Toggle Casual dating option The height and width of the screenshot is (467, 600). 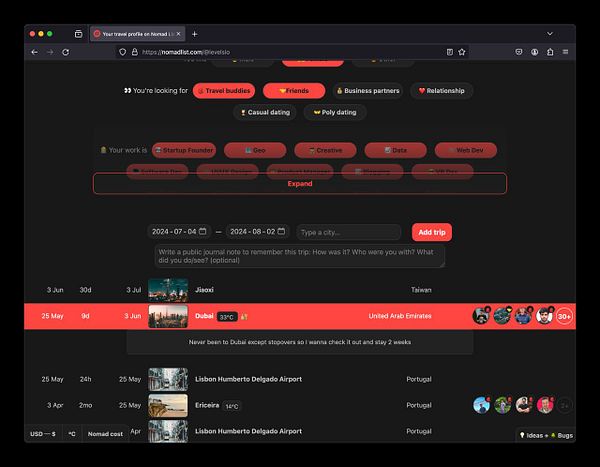click(x=265, y=113)
